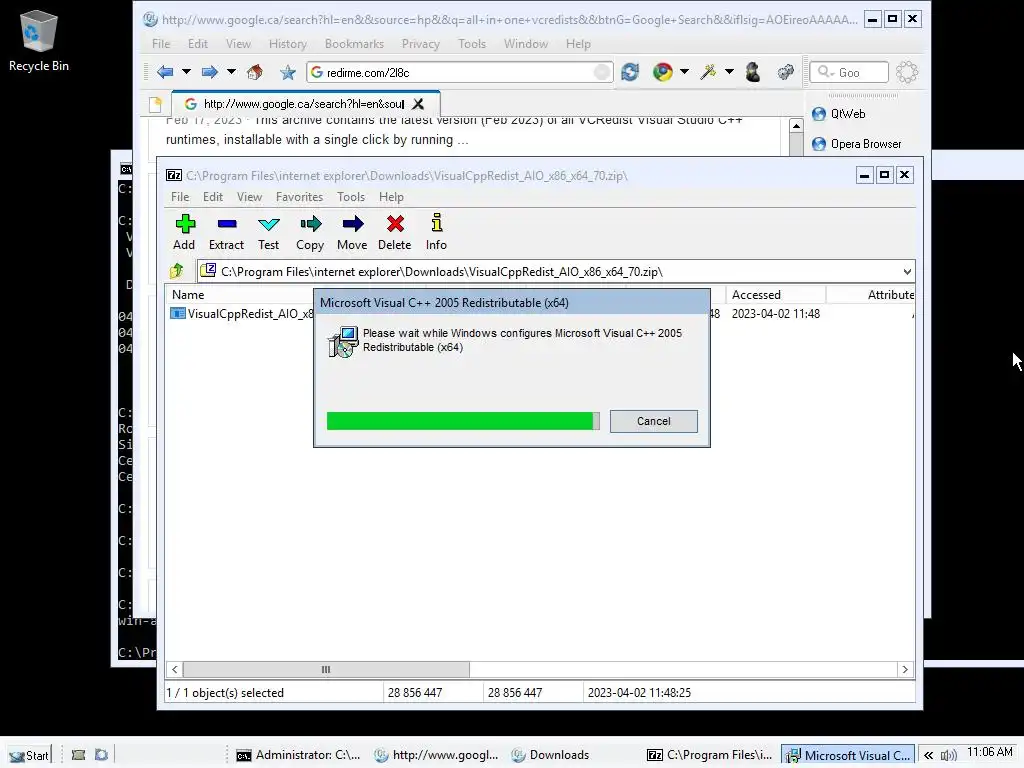This screenshot has height=768, width=1024.
Task: Open browser Privacy menu
Action: pyautogui.click(x=421, y=44)
